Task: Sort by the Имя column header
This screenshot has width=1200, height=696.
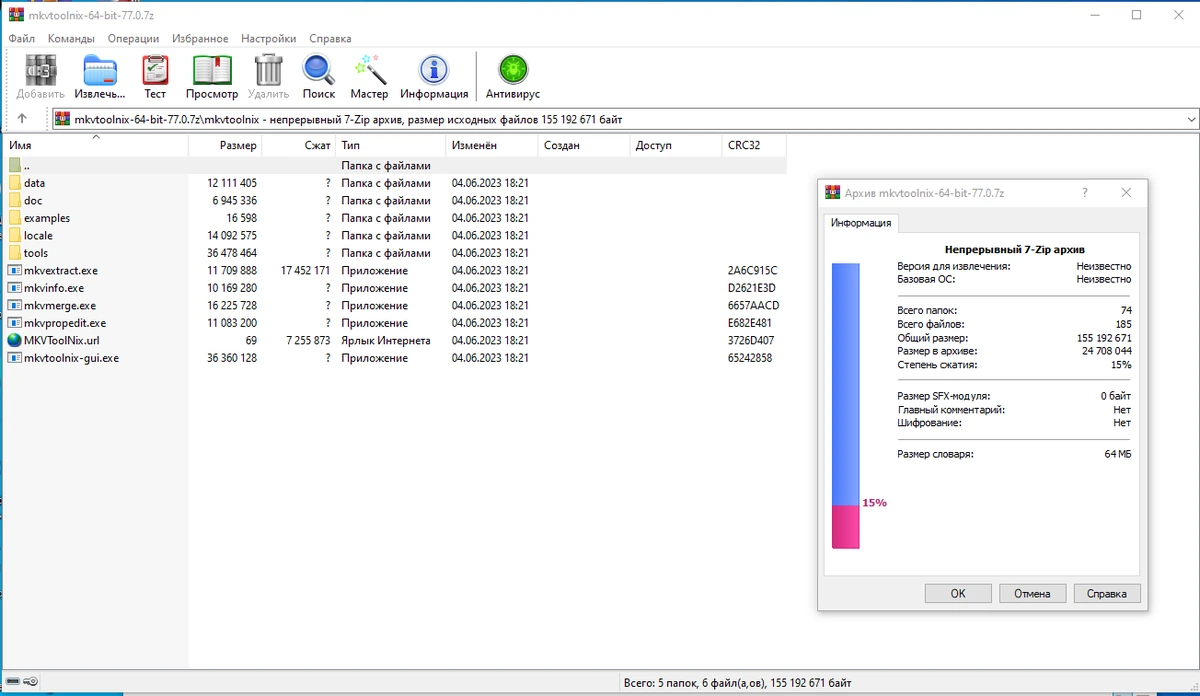Action: tap(96, 145)
